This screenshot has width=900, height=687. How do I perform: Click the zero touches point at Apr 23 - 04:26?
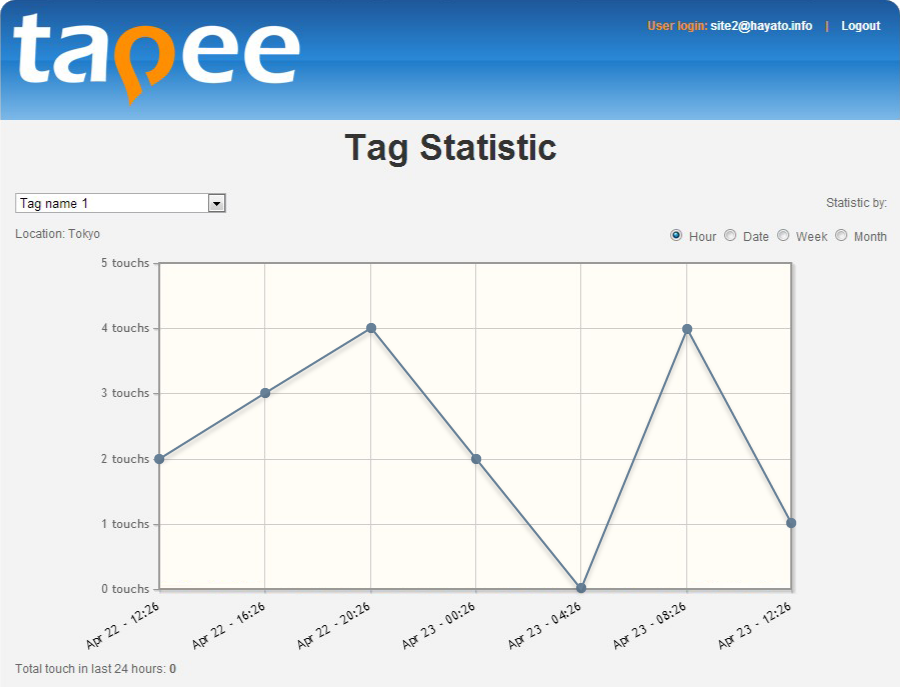pos(581,588)
